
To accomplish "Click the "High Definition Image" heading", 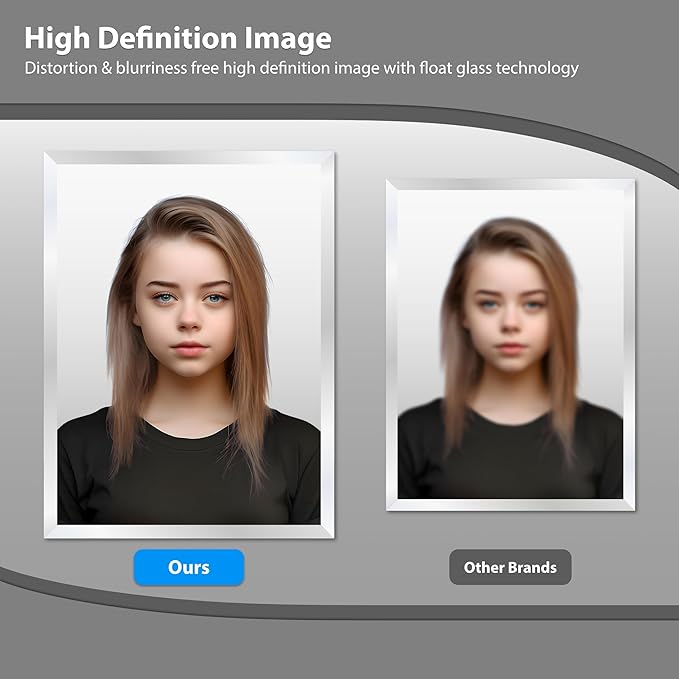I will pos(177,39).
